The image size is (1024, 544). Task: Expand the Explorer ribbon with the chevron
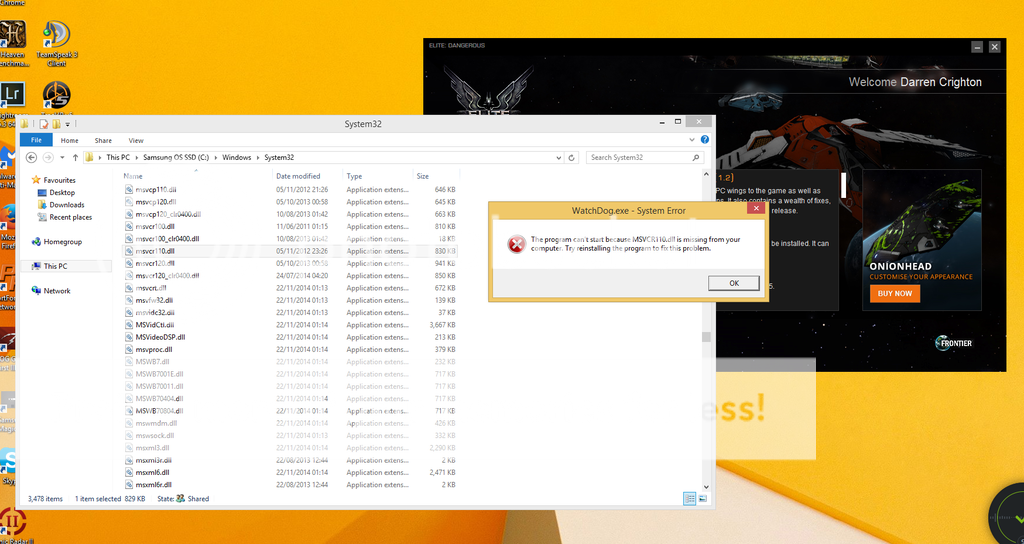(692, 140)
